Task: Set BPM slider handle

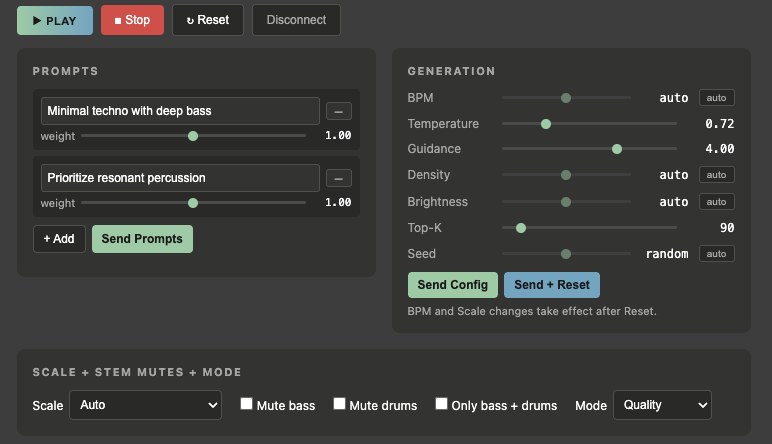Action: pyautogui.click(x=566, y=98)
